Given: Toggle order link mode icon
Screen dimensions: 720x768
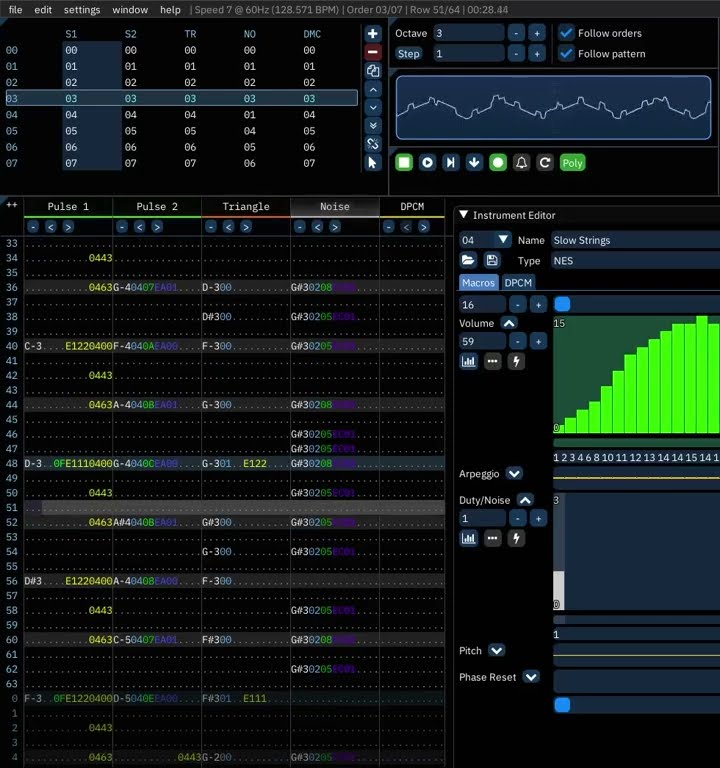Looking at the screenshot, I should pyautogui.click(x=373, y=144).
